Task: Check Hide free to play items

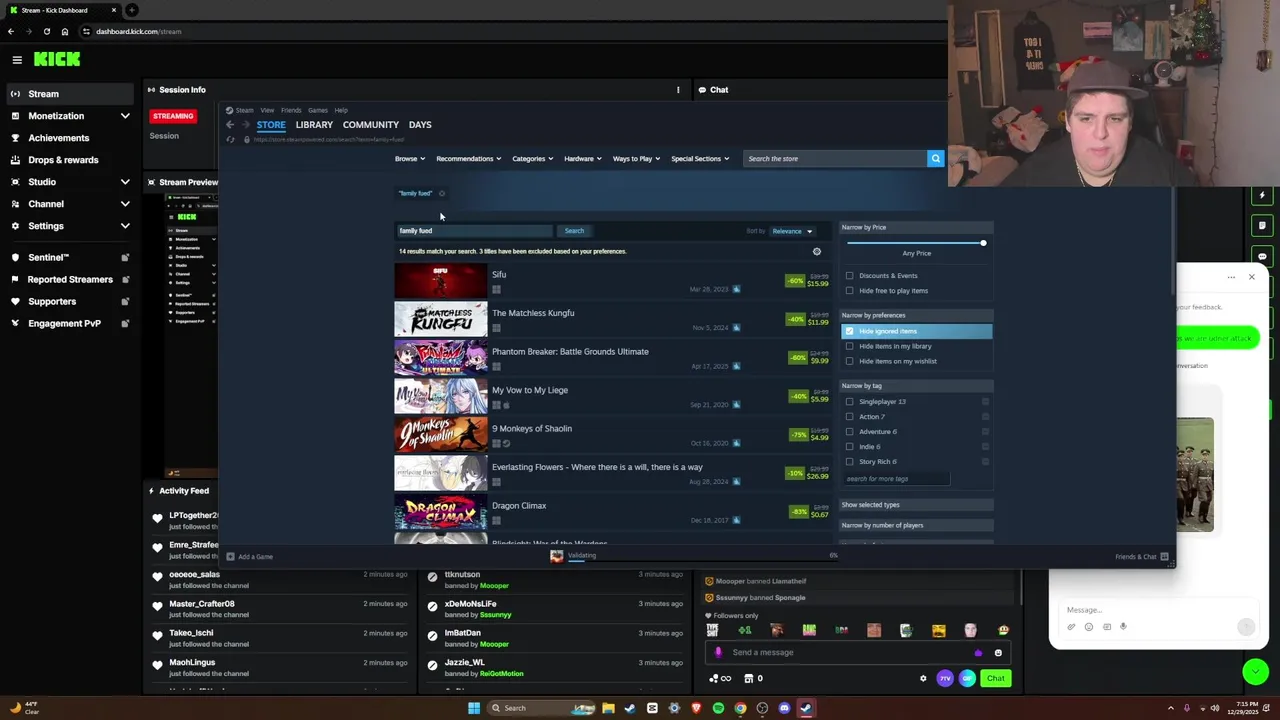Action: pyautogui.click(x=850, y=291)
